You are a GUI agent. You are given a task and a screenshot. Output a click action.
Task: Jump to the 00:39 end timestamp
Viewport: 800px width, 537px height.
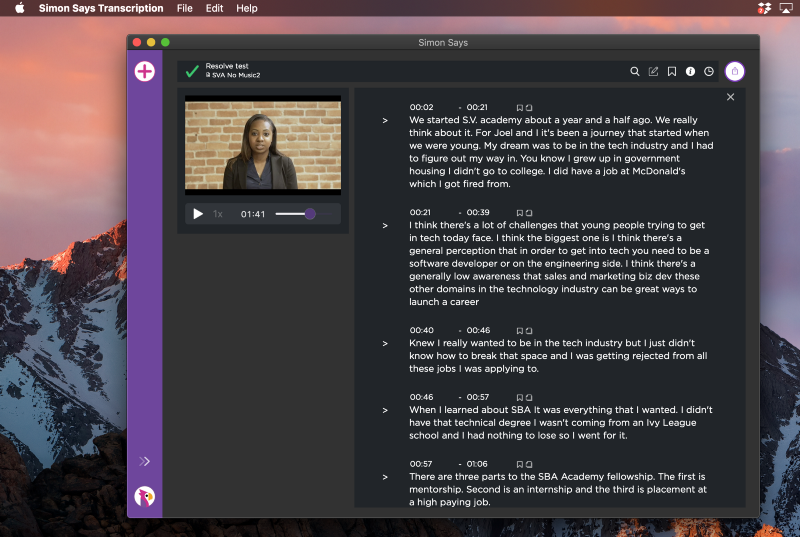click(x=478, y=212)
